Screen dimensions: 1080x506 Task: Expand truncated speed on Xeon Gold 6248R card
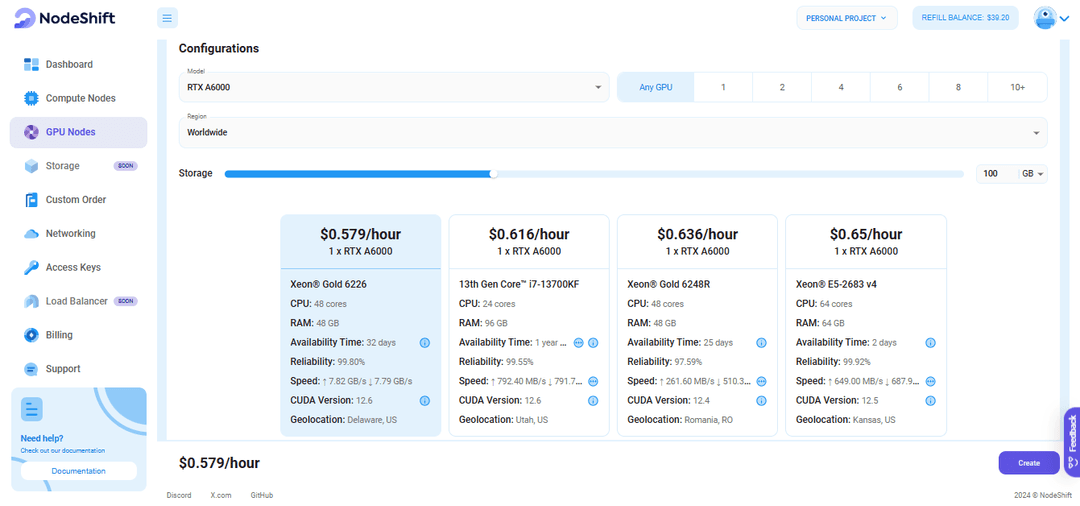click(x=761, y=381)
